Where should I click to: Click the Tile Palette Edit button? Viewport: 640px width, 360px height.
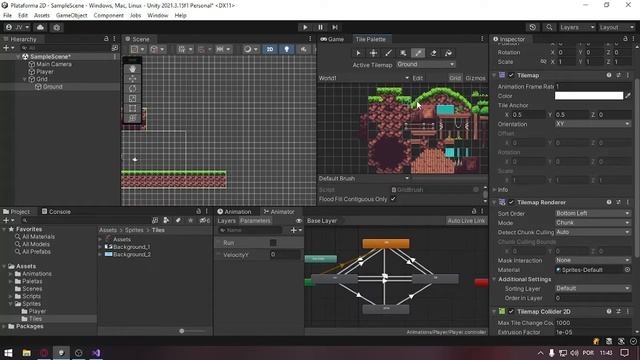point(418,78)
